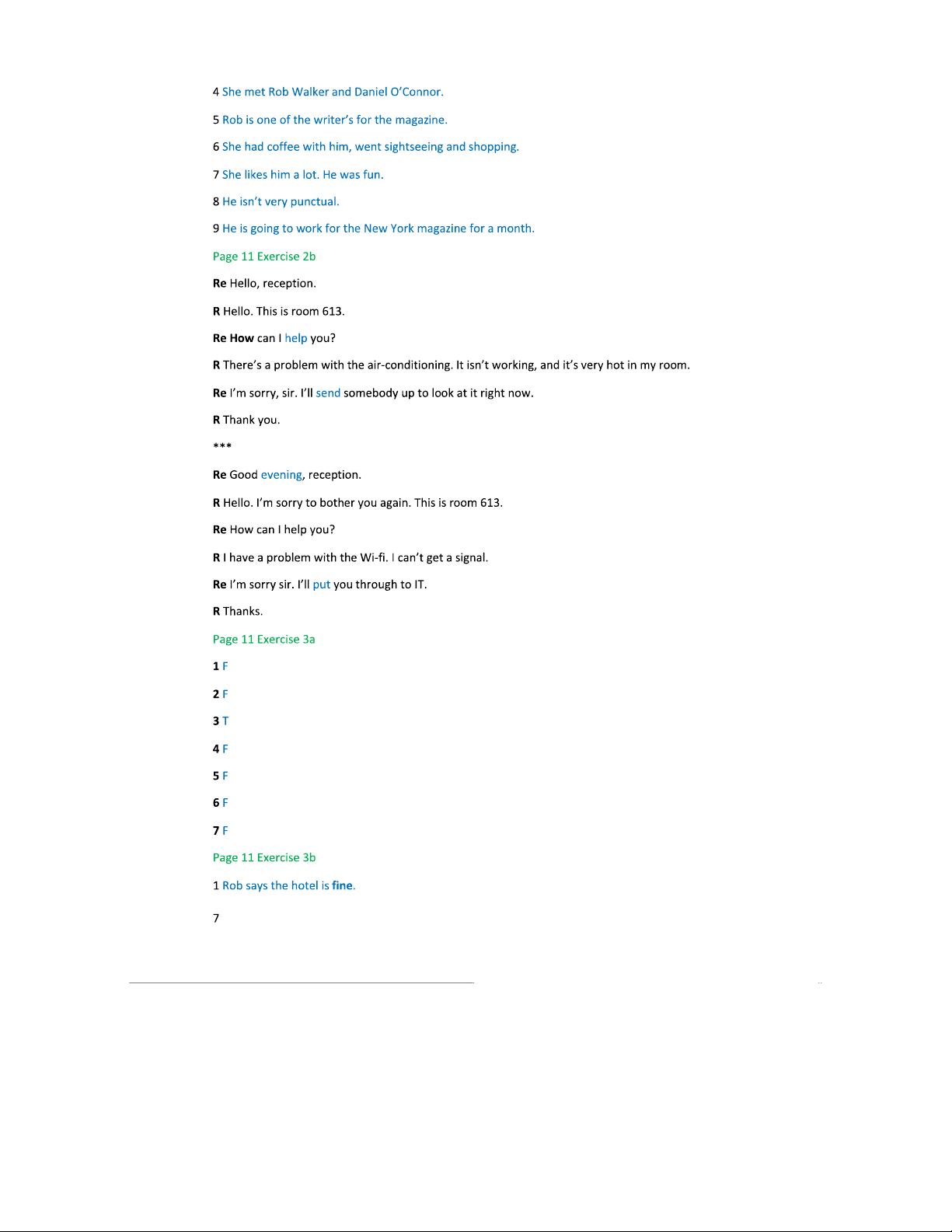
Task: Click the green 'Page 11 Exercise 2b' heading
Action: coord(264,257)
